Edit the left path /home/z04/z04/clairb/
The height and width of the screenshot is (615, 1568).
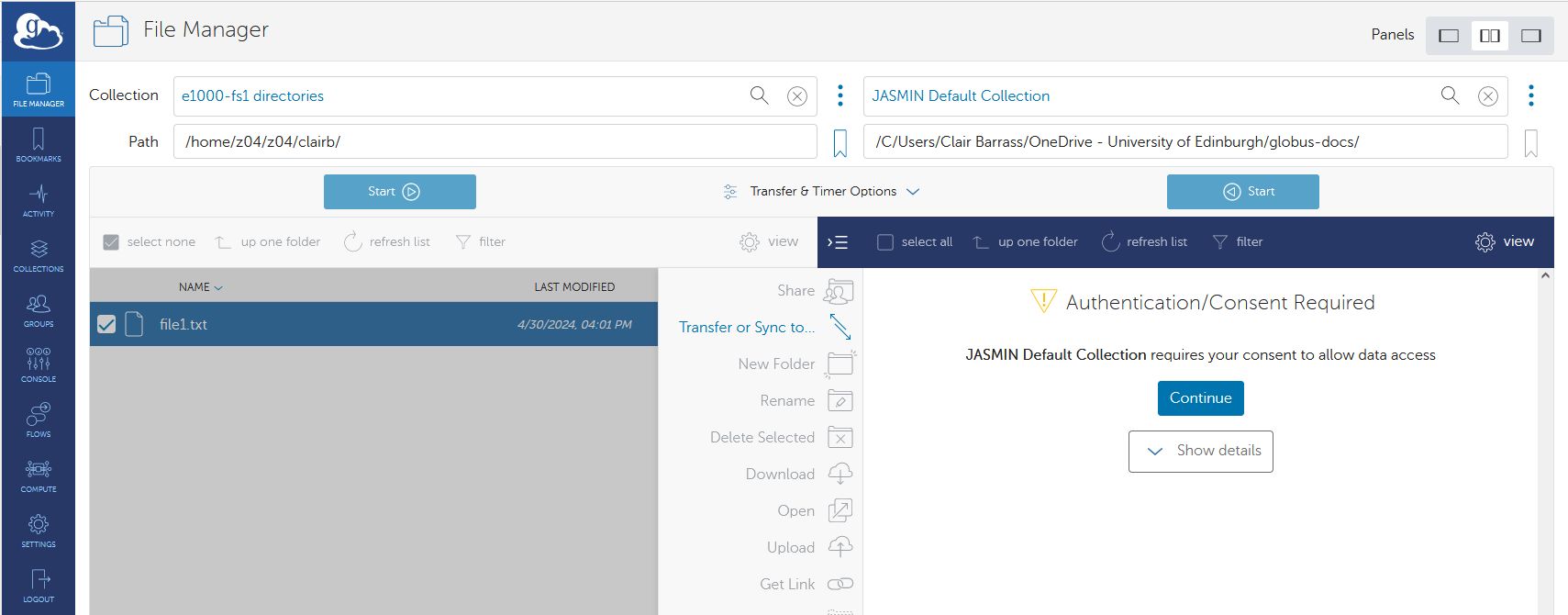click(x=495, y=141)
